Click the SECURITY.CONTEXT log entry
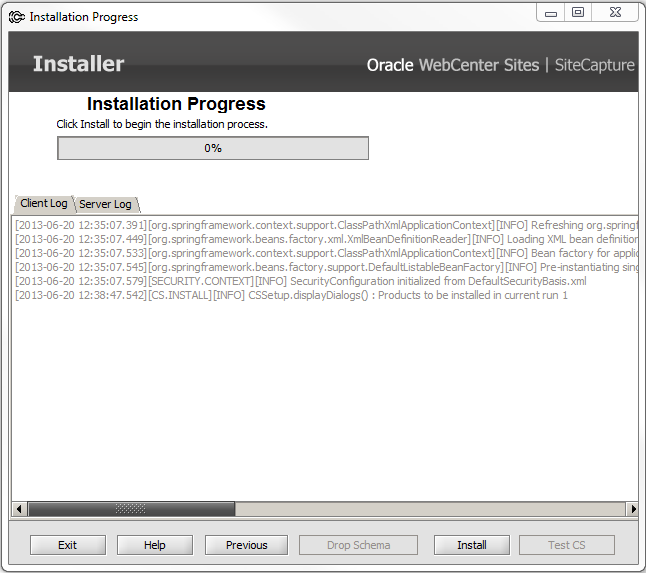 301,281
